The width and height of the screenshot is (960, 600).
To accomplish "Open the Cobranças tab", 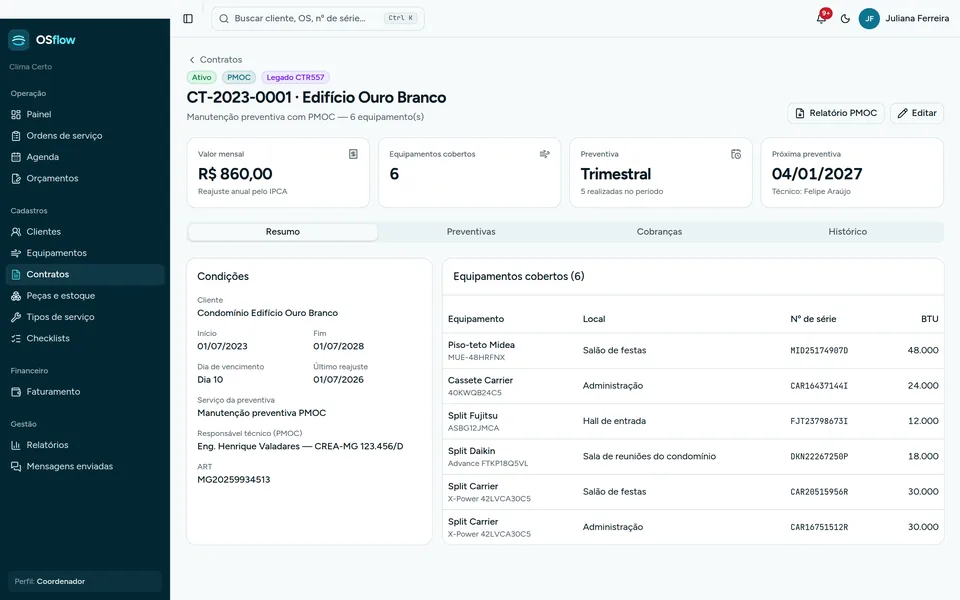I will 659,232.
